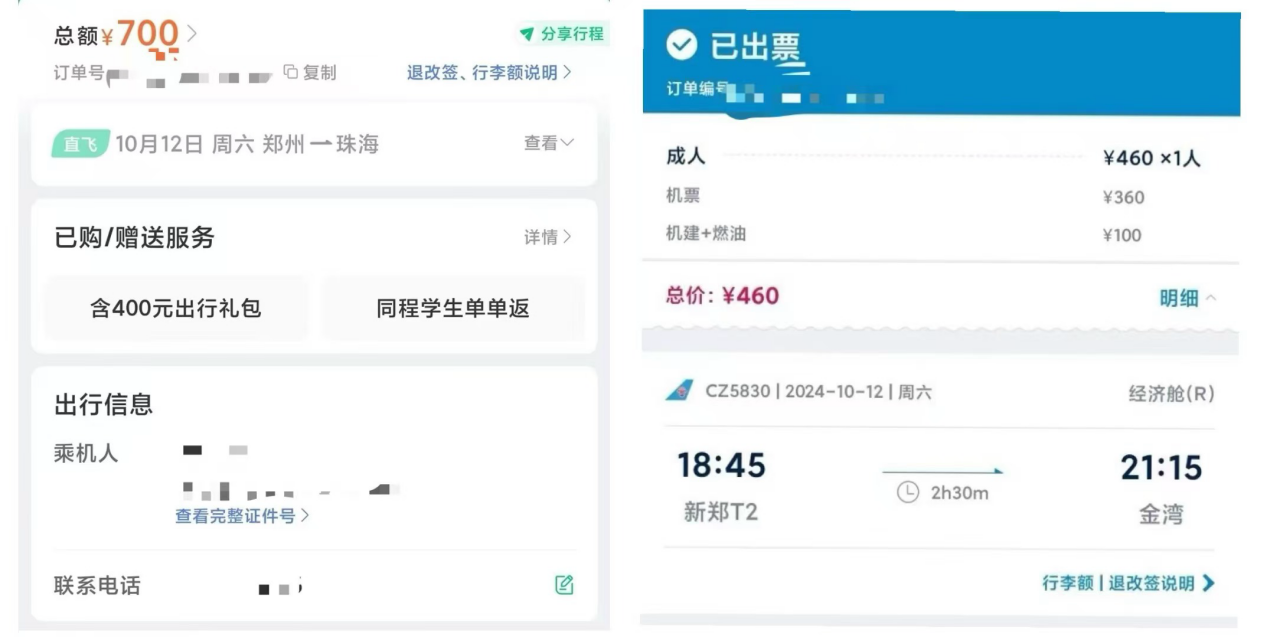This screenshot has height=637, width=1280.
Task: Tap the 联系电话 contact row
Action: [314, 586]
